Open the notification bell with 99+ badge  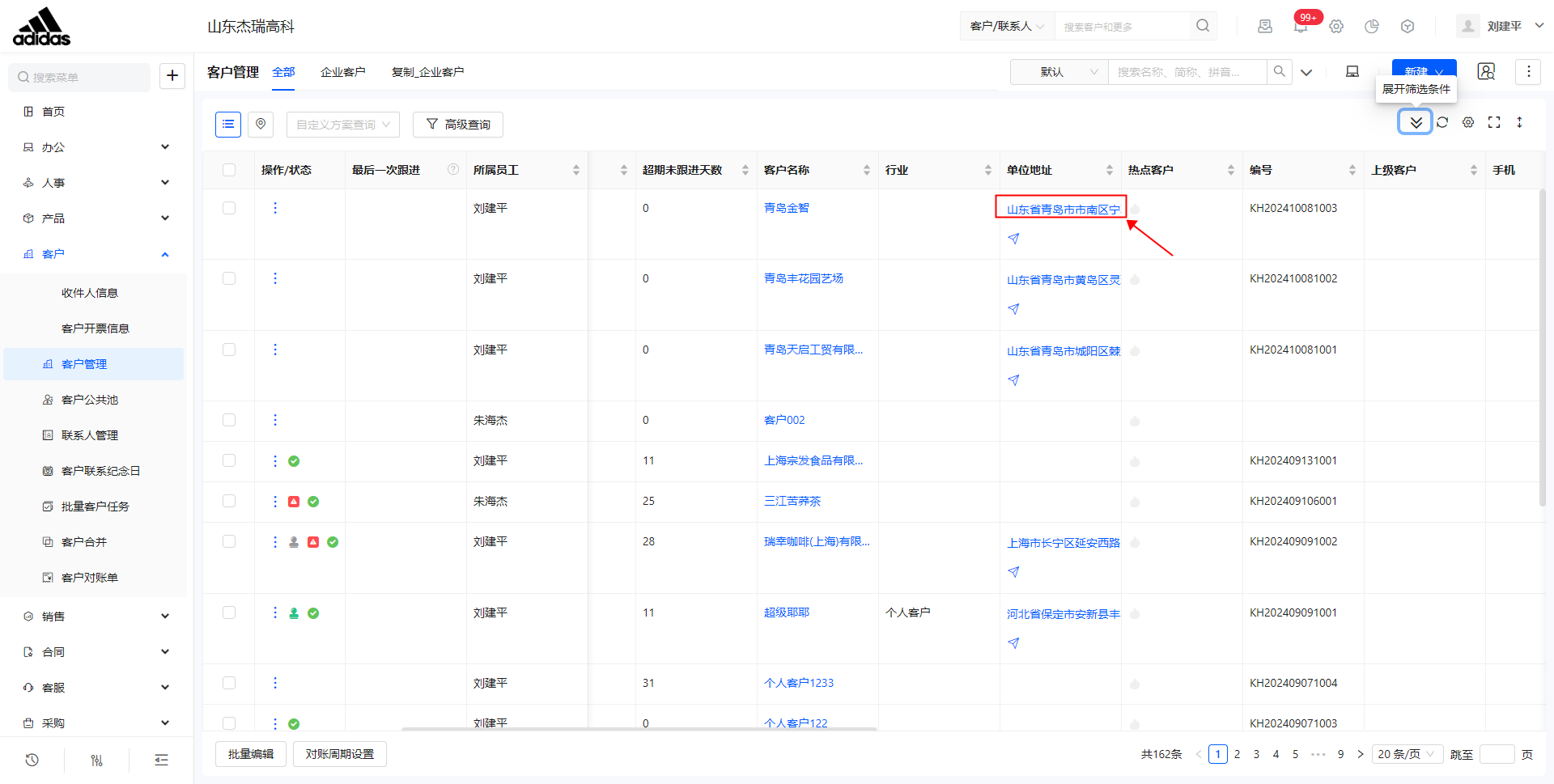pyautogui.click(x=1301, y=26)
